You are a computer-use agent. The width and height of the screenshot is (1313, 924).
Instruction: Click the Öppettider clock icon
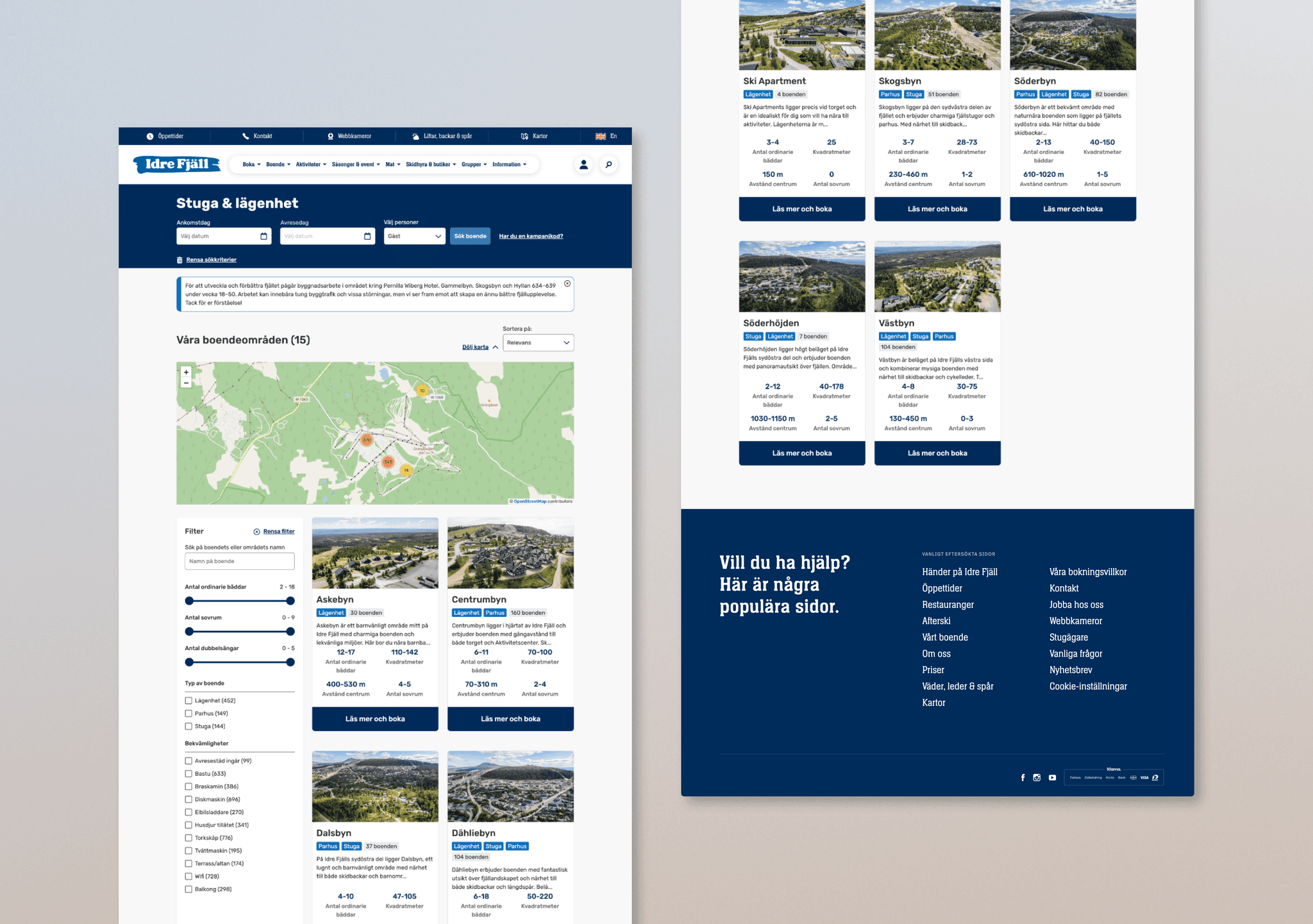[x=150, y=136]
